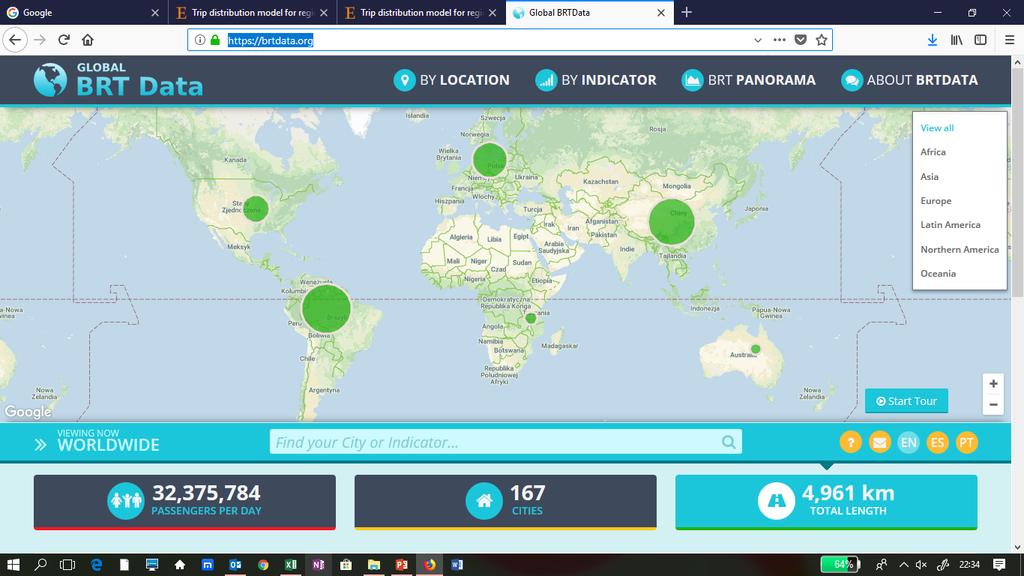
Task: Open the Firefox downloads panel
Action: (933, 40)
